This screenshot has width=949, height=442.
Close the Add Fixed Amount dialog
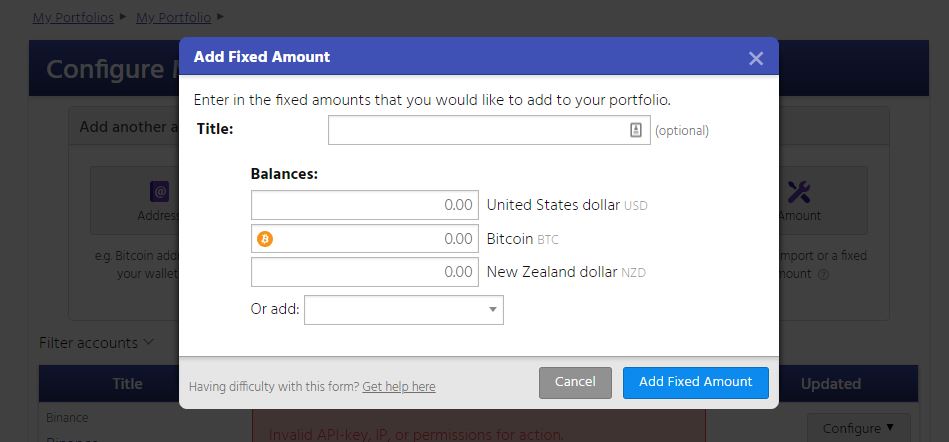point(755,58)
